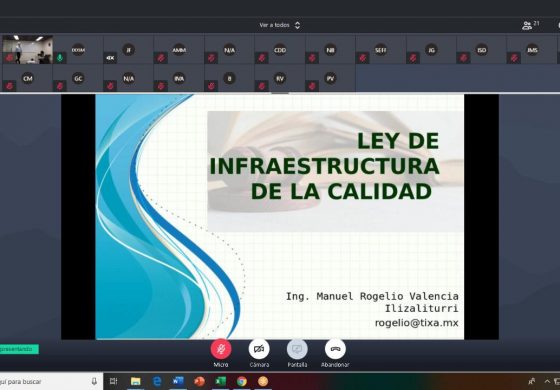Image resolution: width=560 pixels, height=390 pixels.
Task: Click the green active microphone icon on the DOSM tile
Action: pos(60,58)
